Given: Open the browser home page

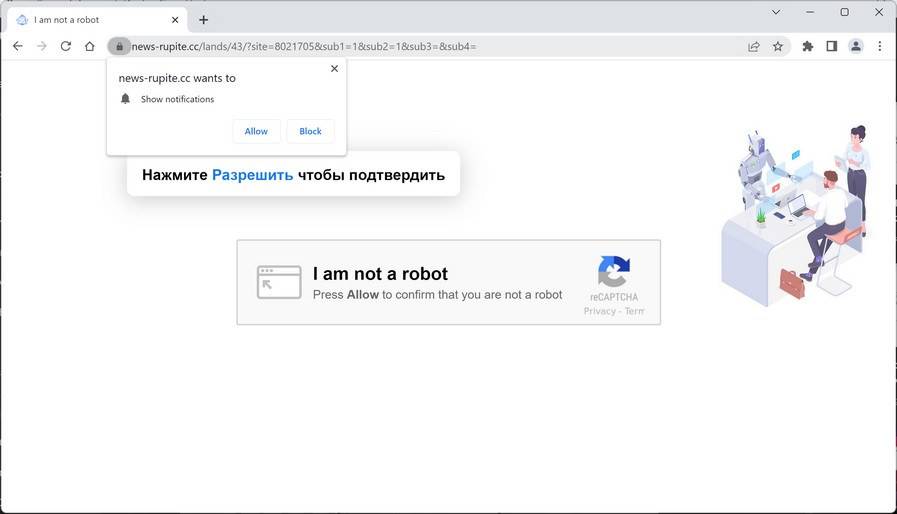Looking at the screenshot, I should (90, 46).
